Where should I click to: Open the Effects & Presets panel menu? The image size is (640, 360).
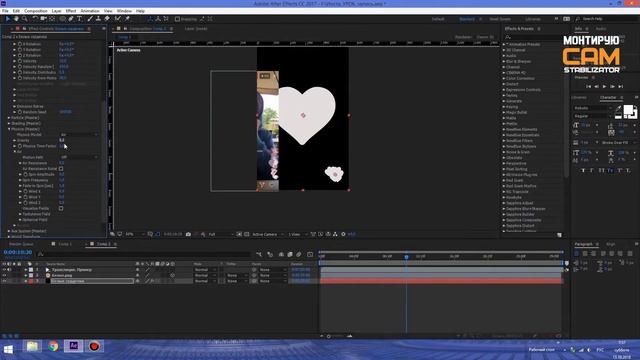coord(539,29)
